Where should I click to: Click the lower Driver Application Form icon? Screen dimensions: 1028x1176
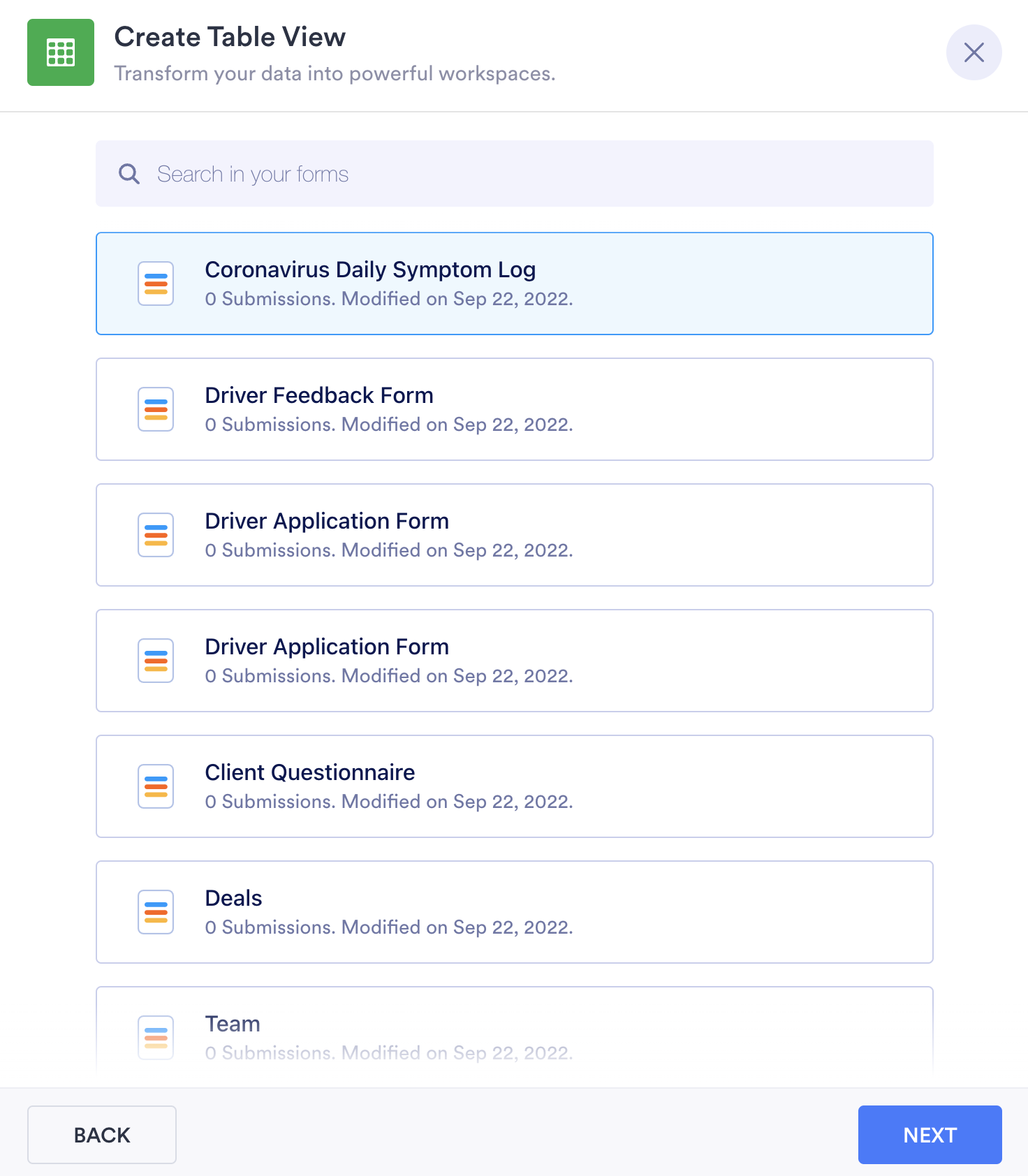pyautogui.click(x=156, y=661)
